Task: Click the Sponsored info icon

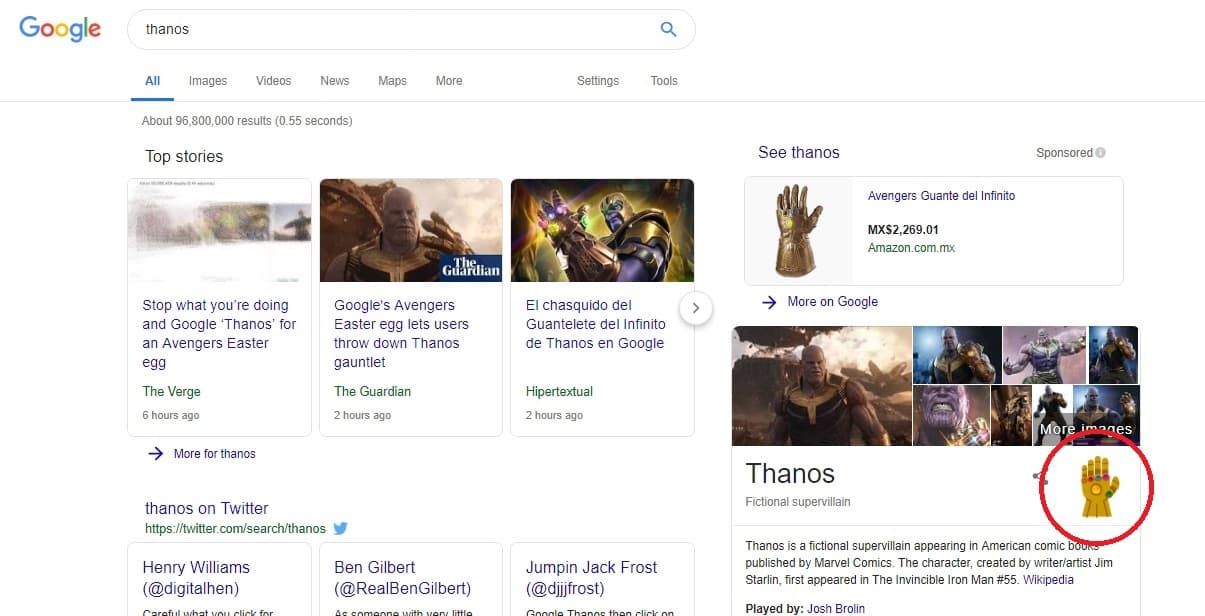Action: (1100, 153)
